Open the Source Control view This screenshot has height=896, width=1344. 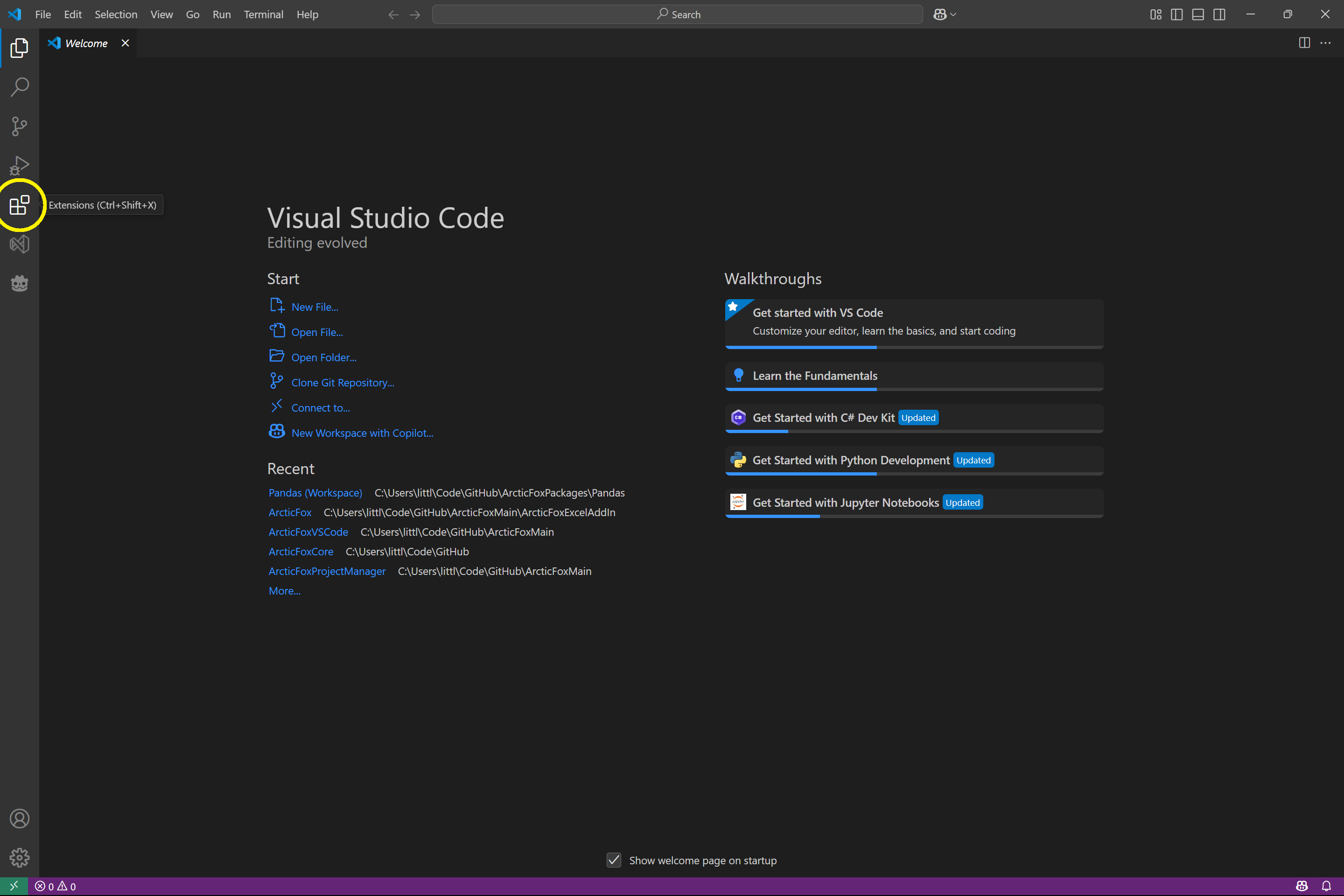click(20, 126)
